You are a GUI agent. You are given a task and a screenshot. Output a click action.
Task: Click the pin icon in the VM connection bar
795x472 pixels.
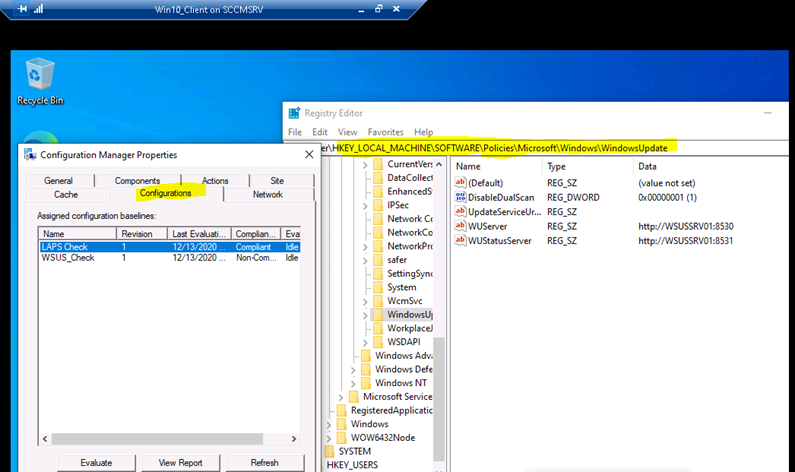click(22, 9)
